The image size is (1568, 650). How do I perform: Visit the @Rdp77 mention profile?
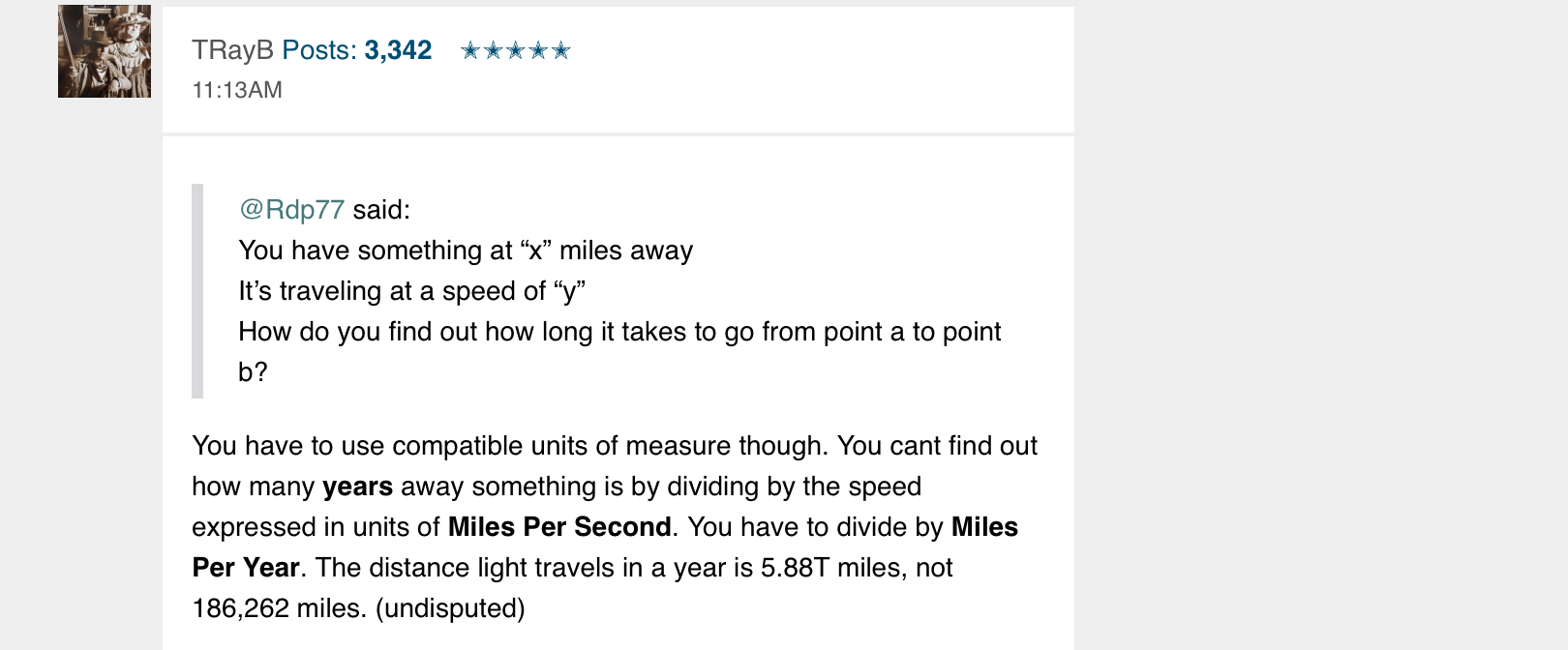tap(291, 210)
